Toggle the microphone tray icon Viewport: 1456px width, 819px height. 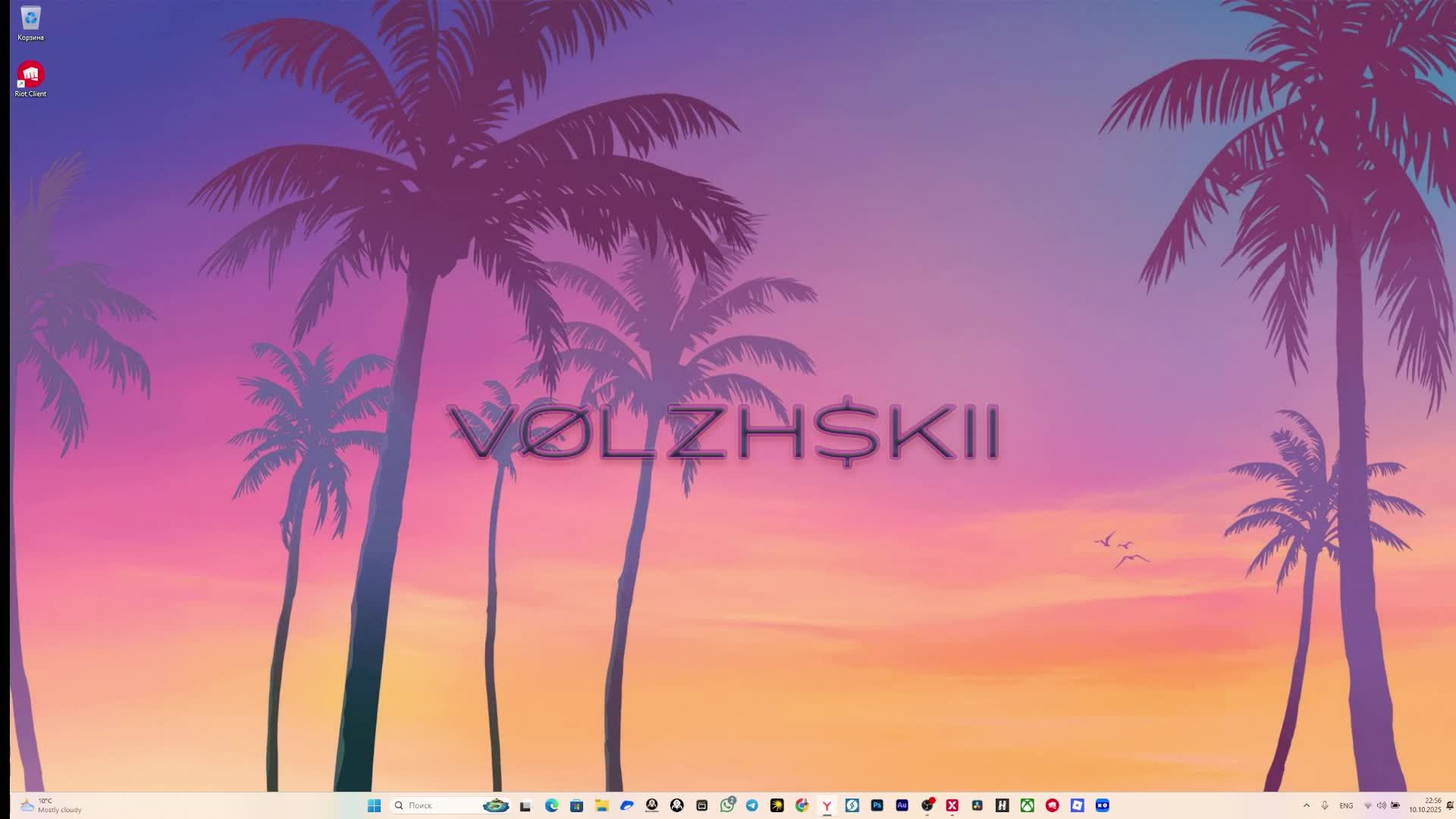[x=1325, y=805]
